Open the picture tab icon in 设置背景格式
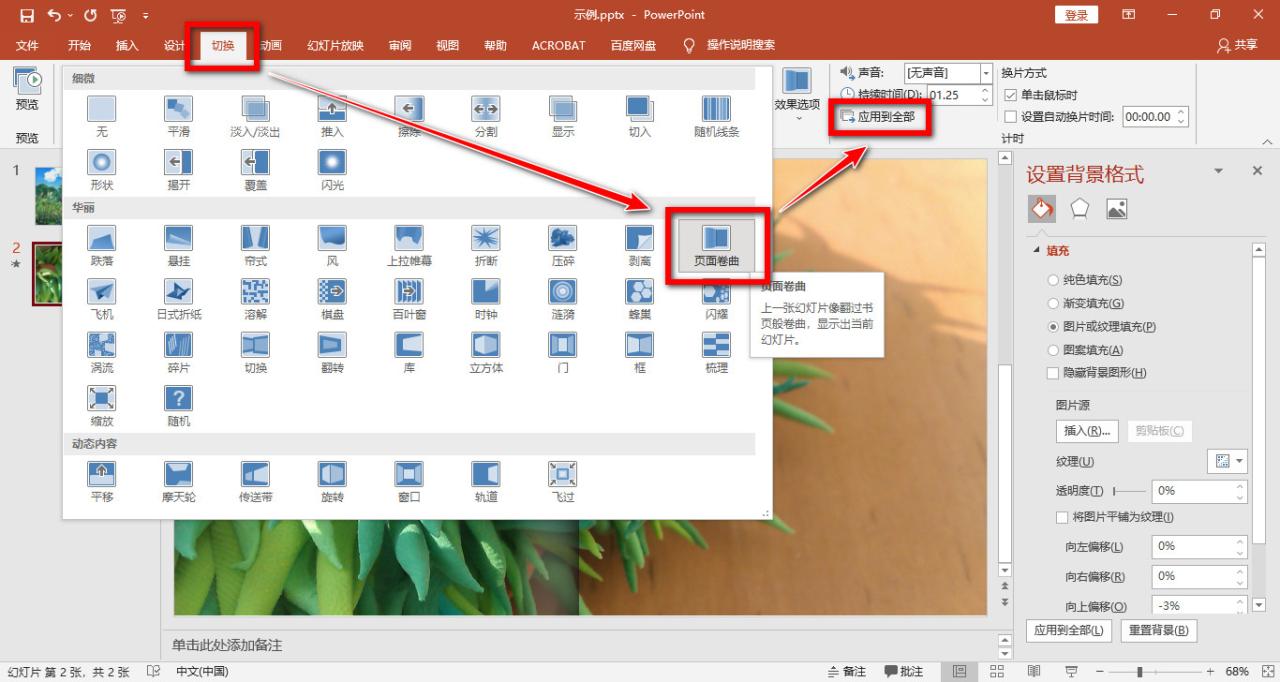 pyautogui.click(x=1117, y=208)
